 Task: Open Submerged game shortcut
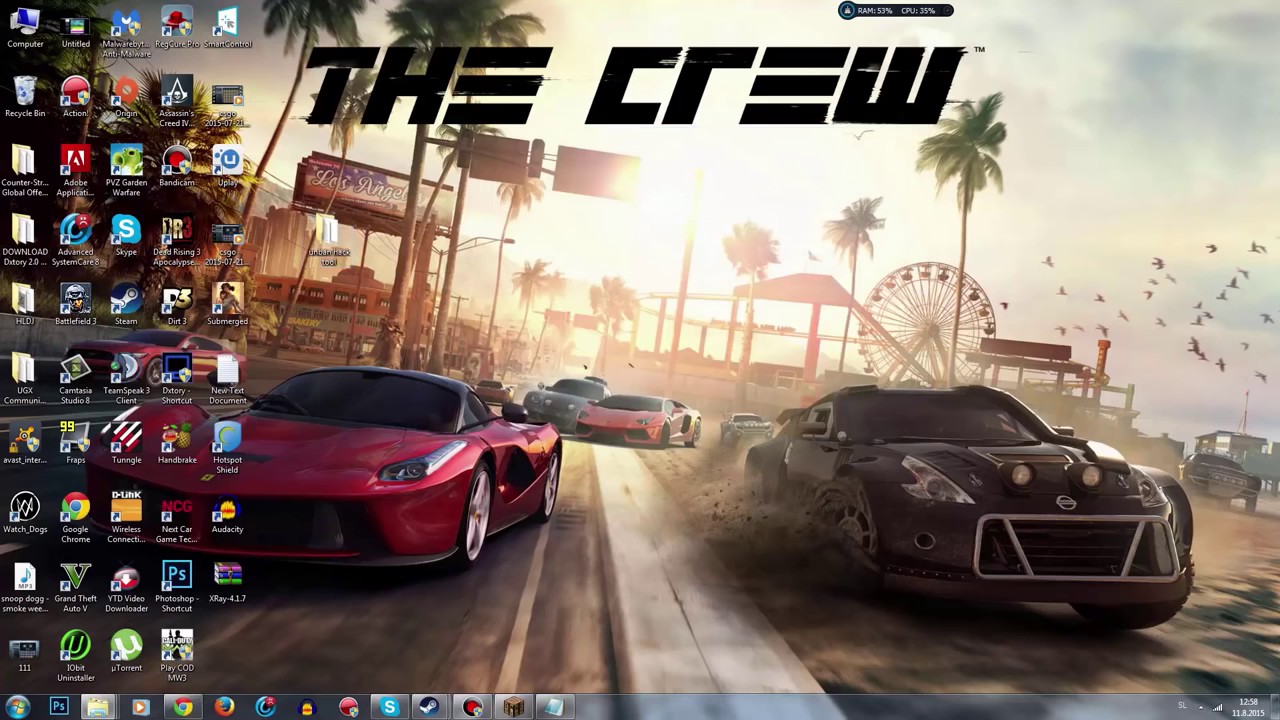pos(227,305)
